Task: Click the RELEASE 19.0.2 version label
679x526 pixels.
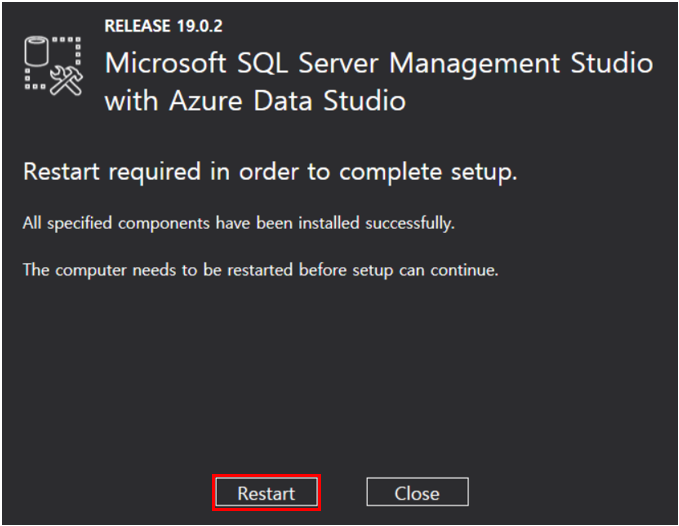Action: pos(163,26)
